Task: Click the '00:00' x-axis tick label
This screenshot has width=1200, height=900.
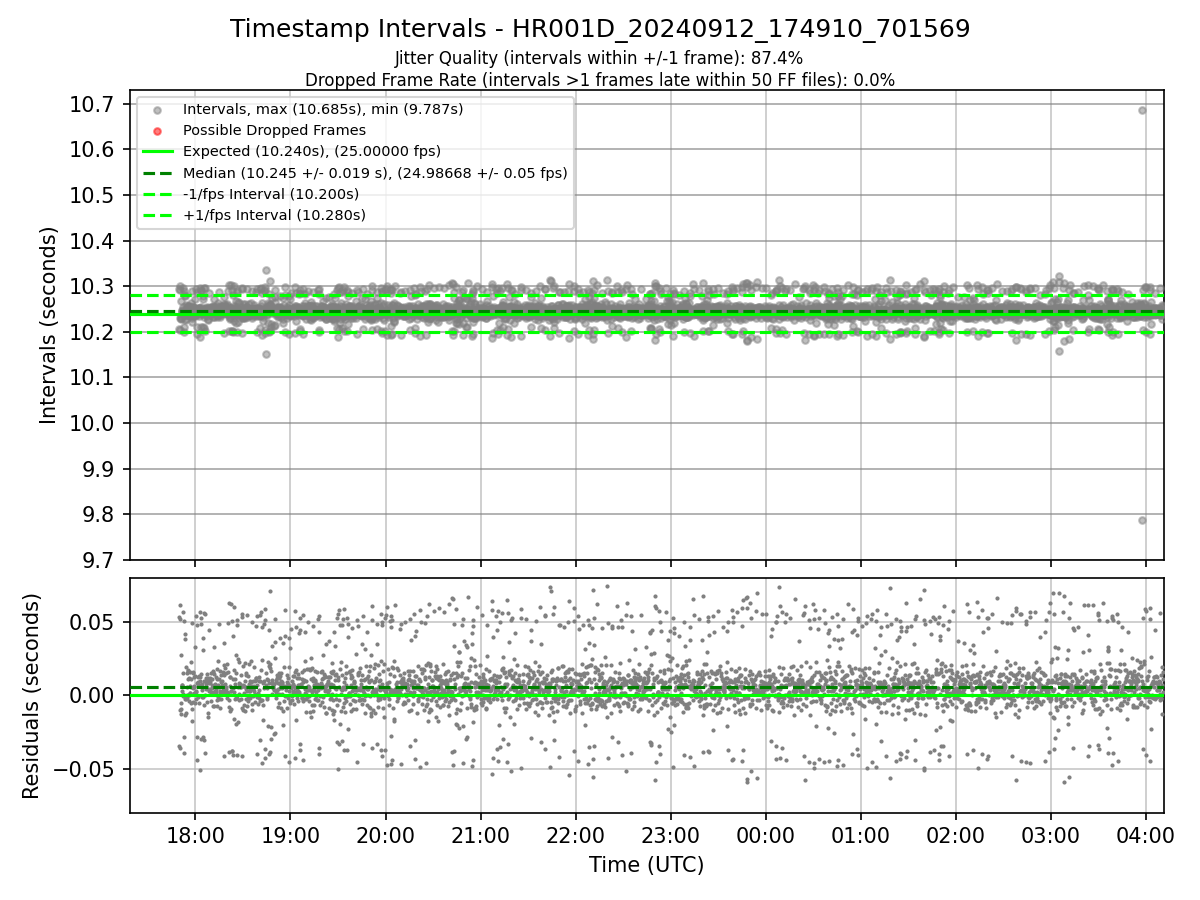Action: point(766,834)
